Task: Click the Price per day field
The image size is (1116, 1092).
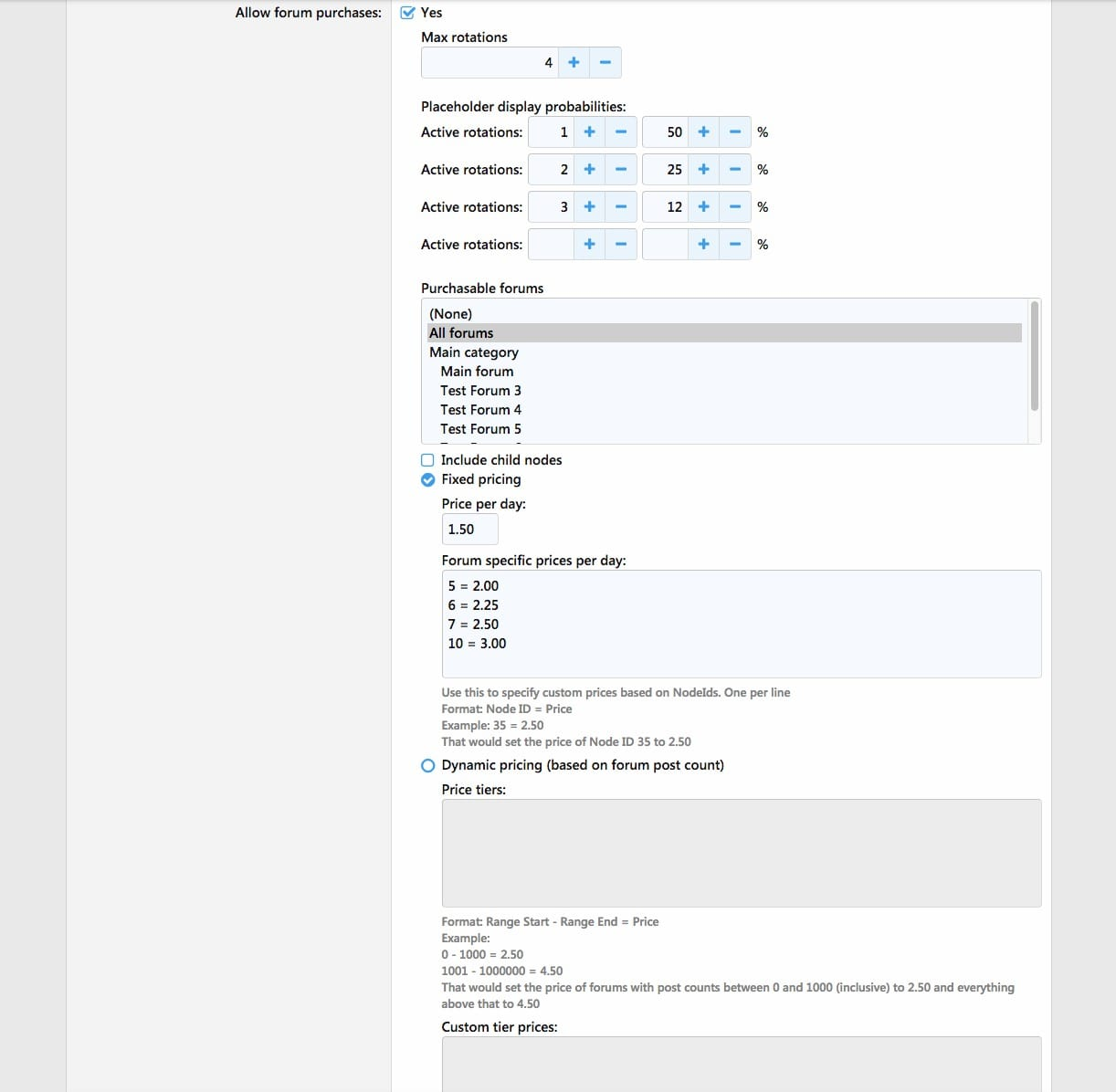Action: (469, 530)
